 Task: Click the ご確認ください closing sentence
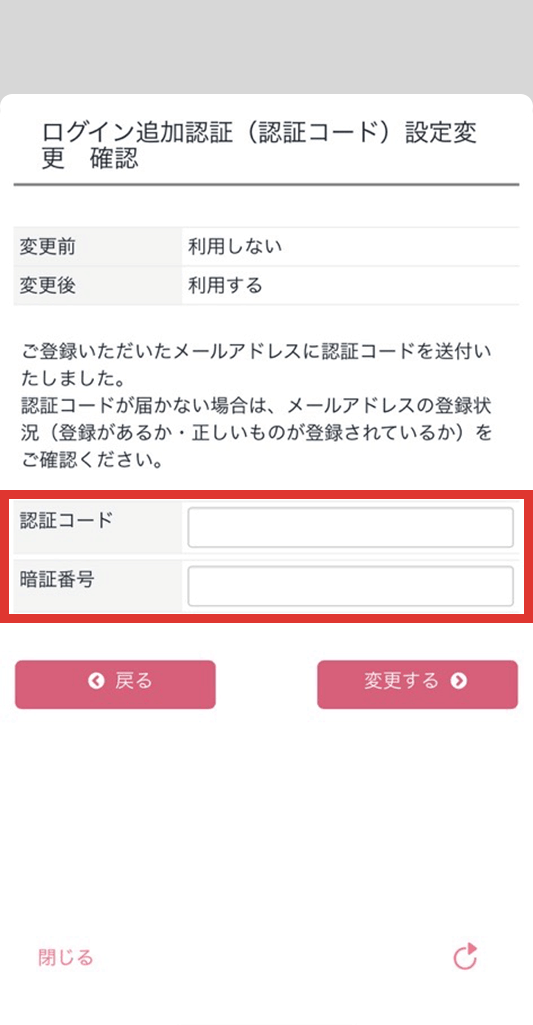pos(92,461)
